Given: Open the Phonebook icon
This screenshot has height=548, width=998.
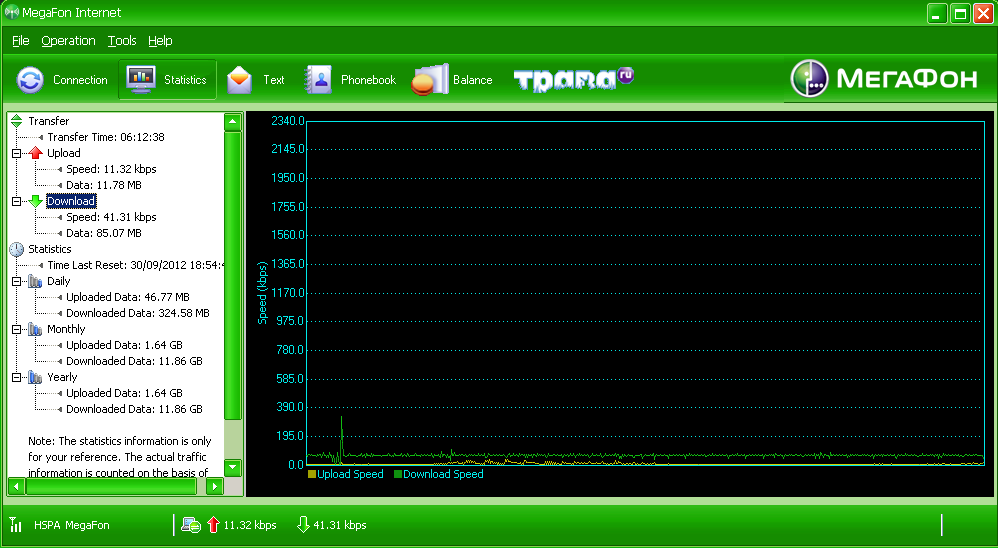Looking at the screenshot, I should [x=318, y=80].
